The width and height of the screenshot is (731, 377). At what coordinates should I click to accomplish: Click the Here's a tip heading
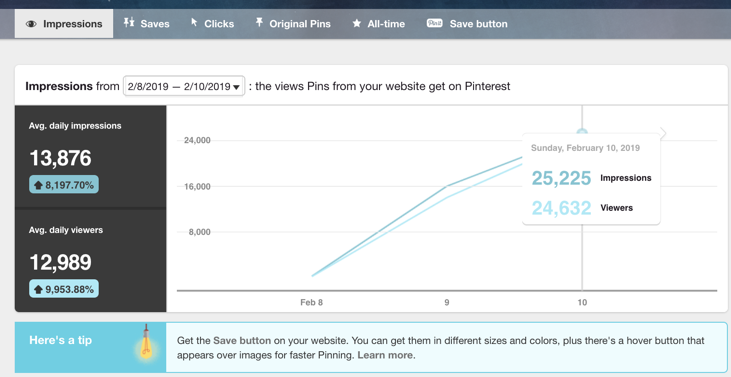point(61,340)
